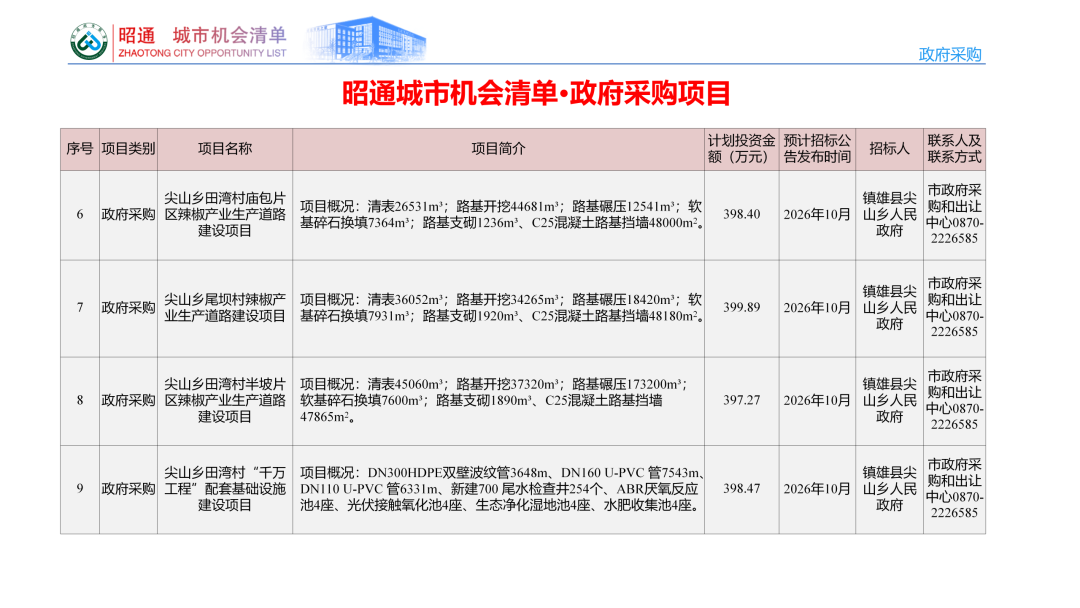Click project name 尖山乡田湾村庙包片区辣椒产业生产道路建设项目
Image resolution: width=1080 pixels, height=608 pixels.
tap(225, 215)
